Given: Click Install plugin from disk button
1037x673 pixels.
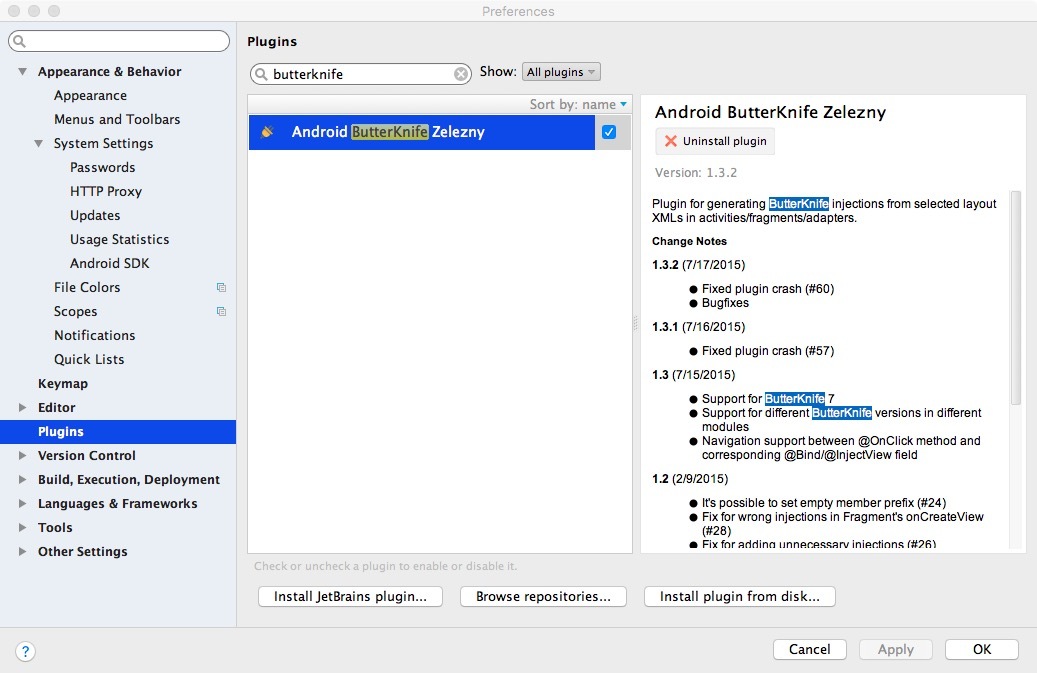Looking at the screenshot, I should 739,596.
